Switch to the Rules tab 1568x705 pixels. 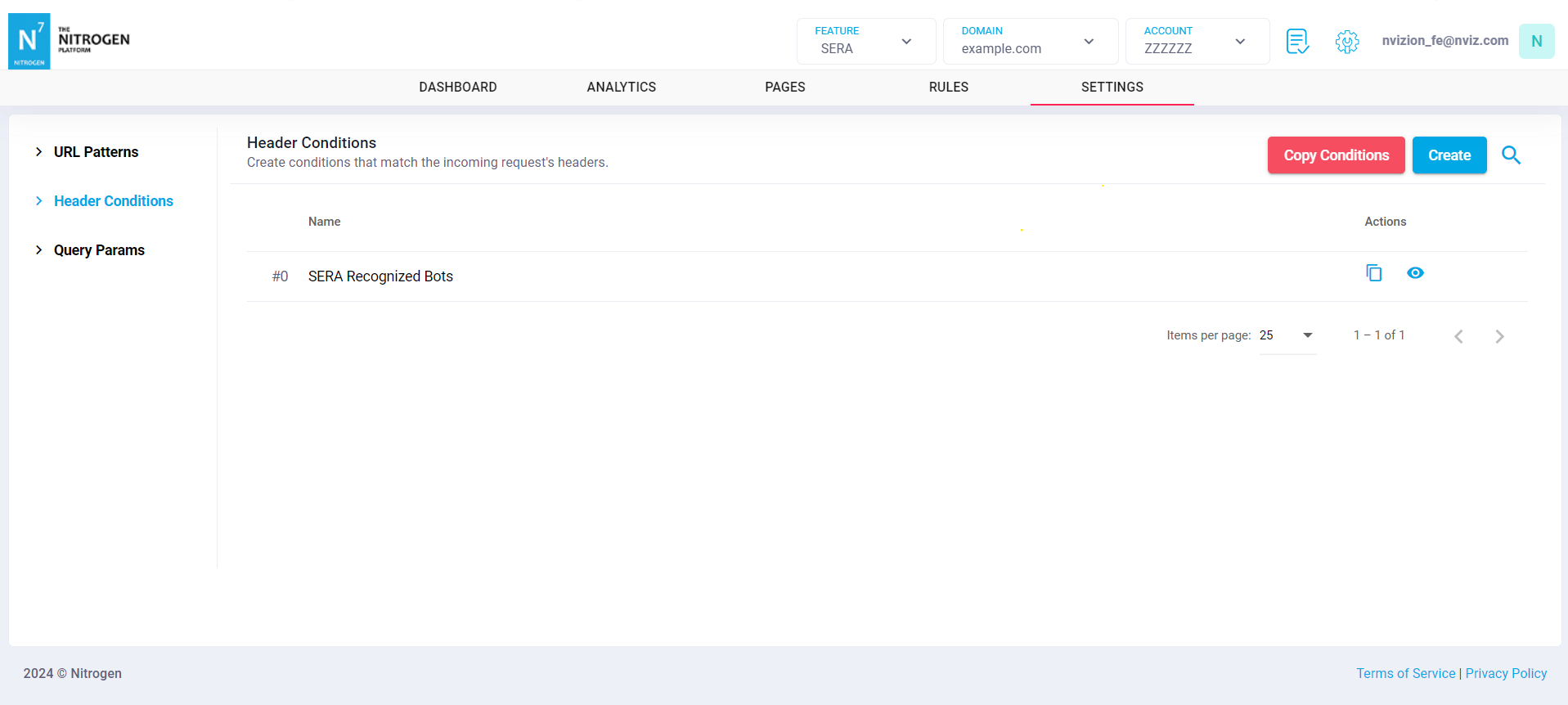pos(948,87)
